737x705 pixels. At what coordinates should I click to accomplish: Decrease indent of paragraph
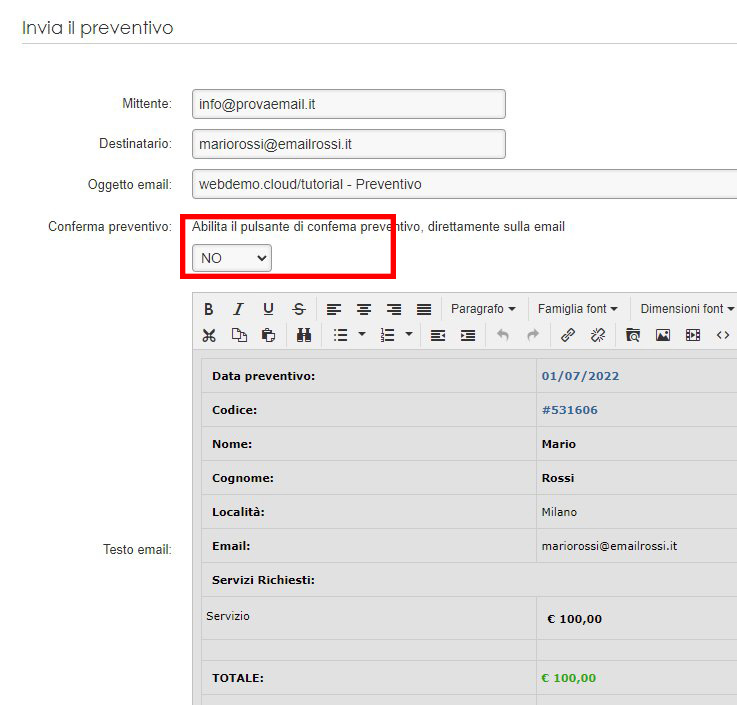[x=438, y=335]
